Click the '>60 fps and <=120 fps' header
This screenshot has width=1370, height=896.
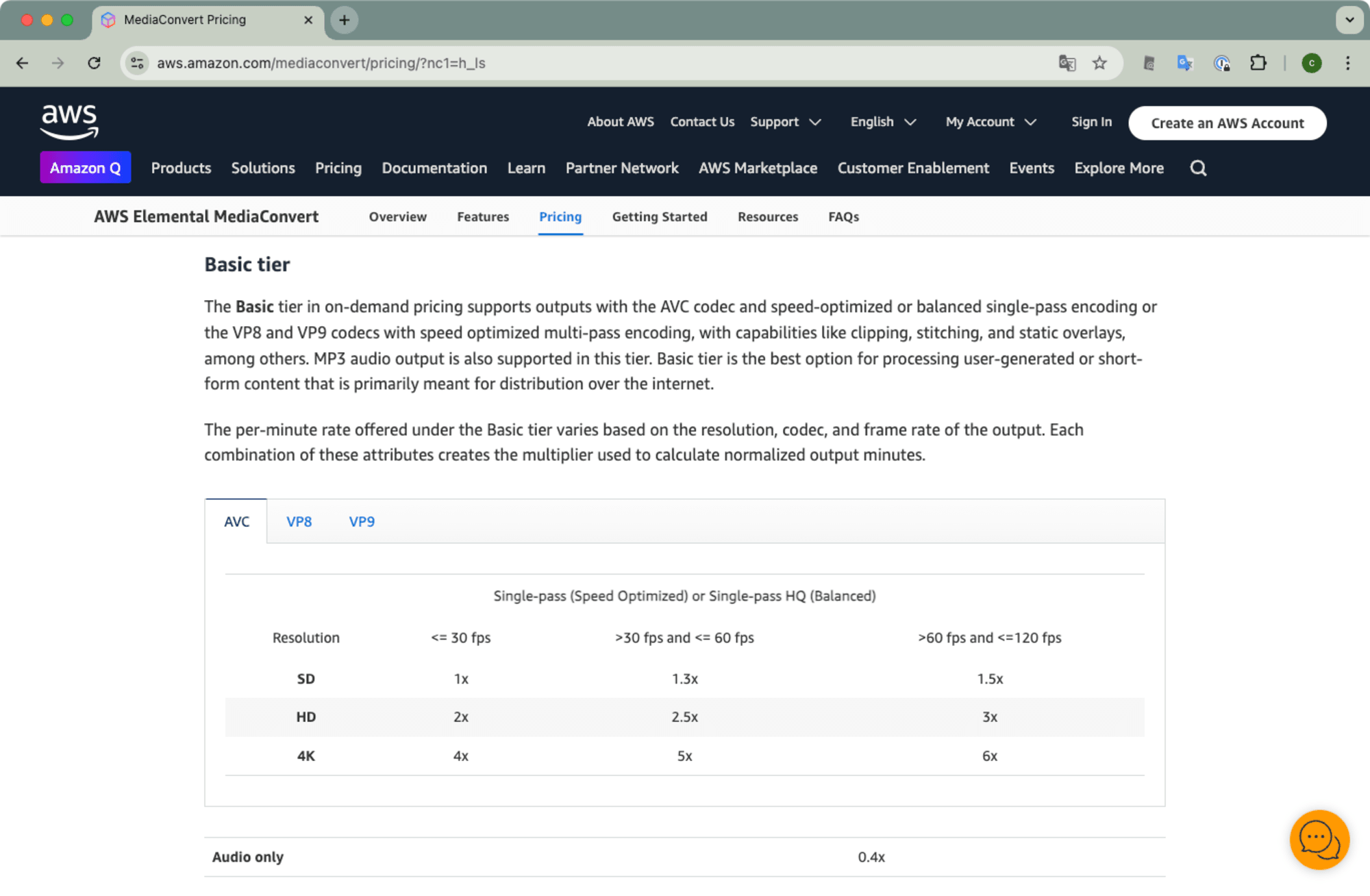coord(989,638)
